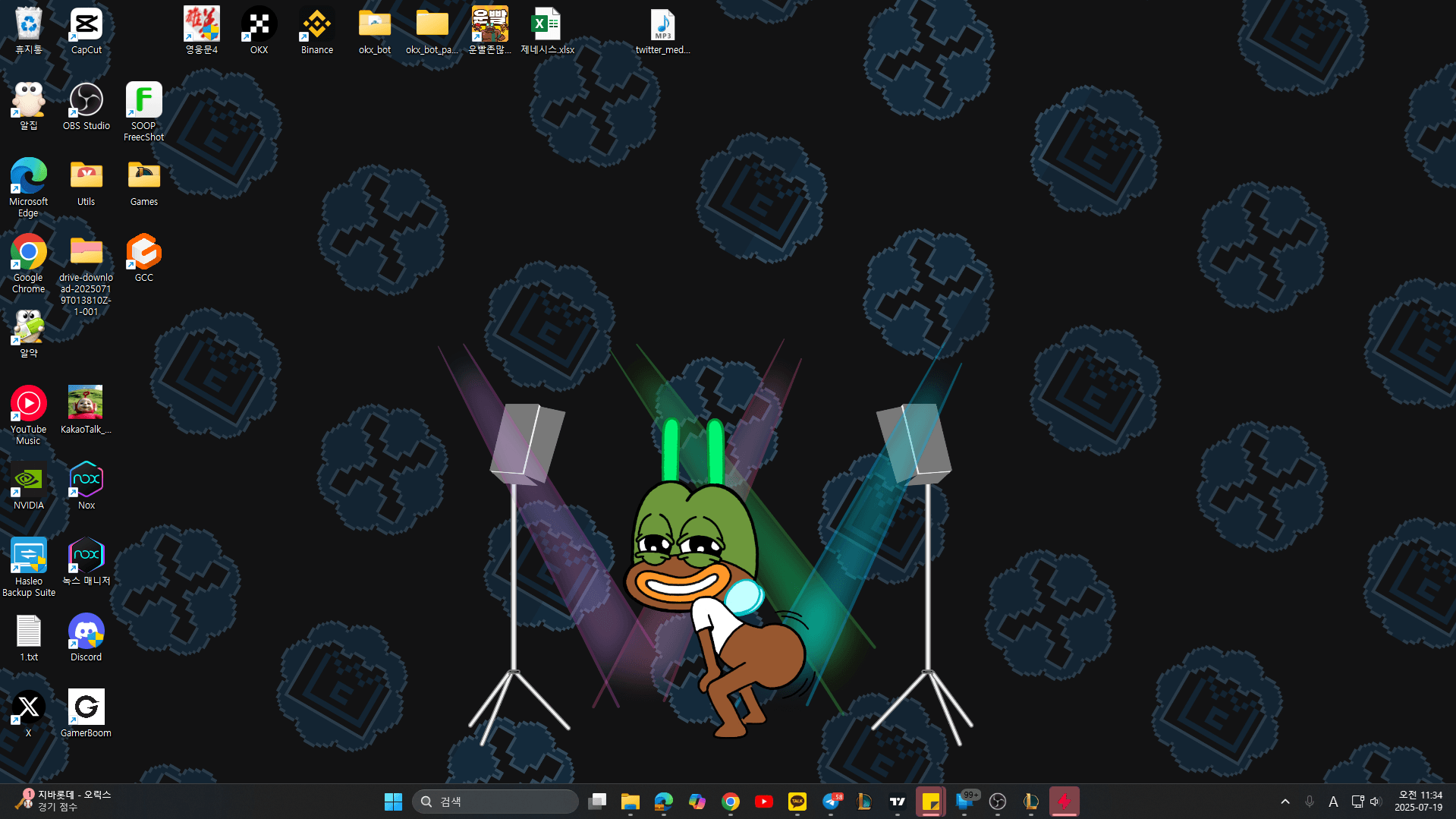Expand the hidden system tray icons chevron
This screenshot has height=819, width=1456.
(1285, 802)
